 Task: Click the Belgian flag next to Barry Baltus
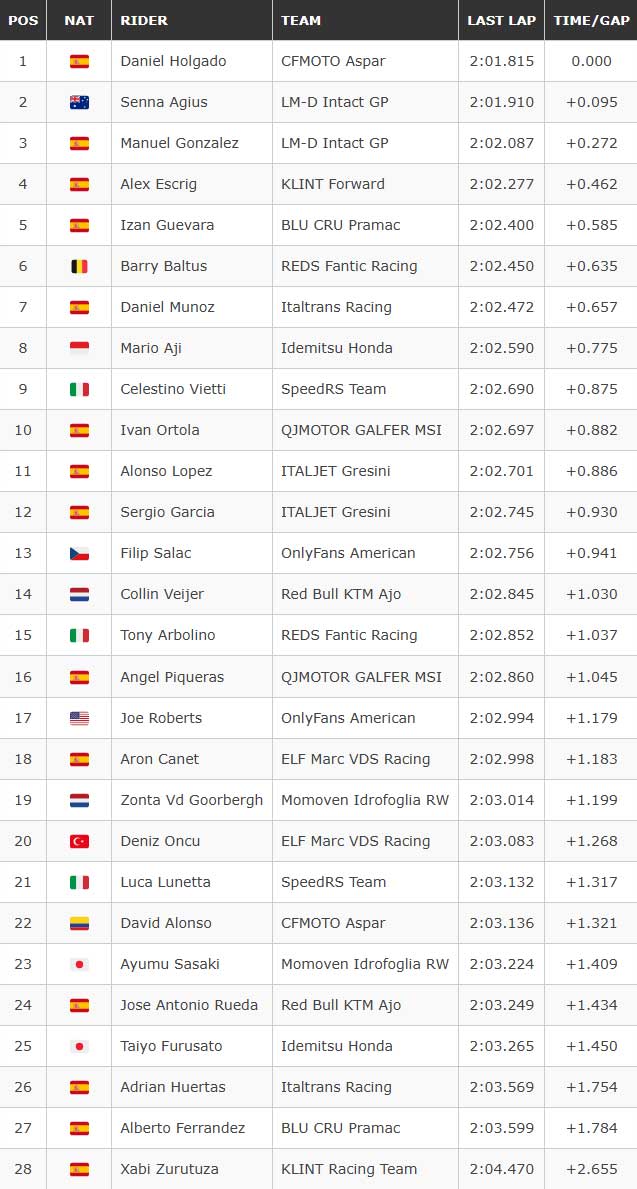(79, 266)
